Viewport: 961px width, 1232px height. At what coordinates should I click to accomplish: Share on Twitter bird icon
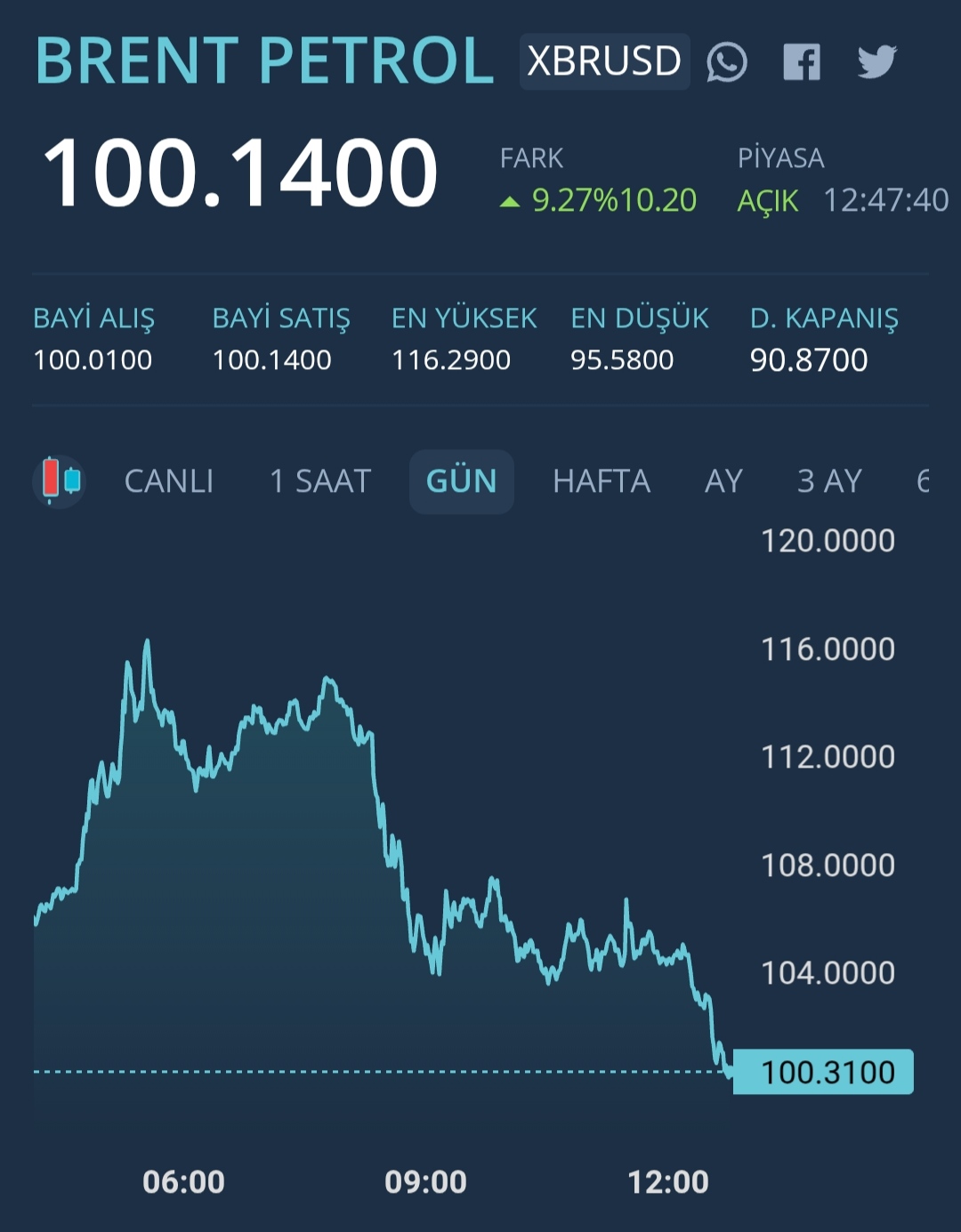(x=876, y=62)
